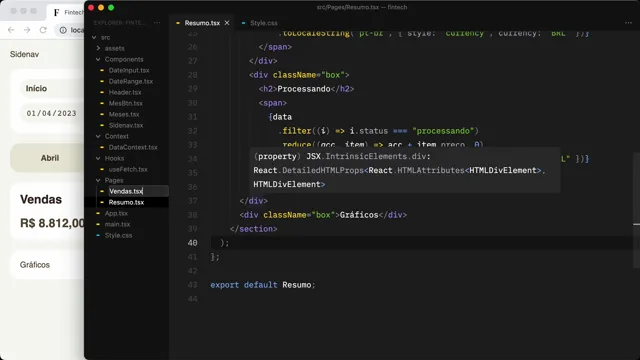
Task: Click the browser Back arrow
Action: click(x=11, y=30)
